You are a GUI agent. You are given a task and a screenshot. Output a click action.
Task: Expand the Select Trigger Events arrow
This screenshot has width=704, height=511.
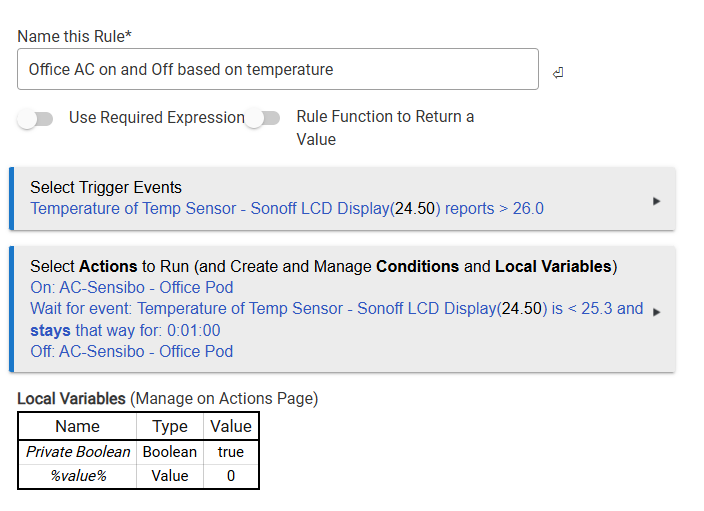656,201
